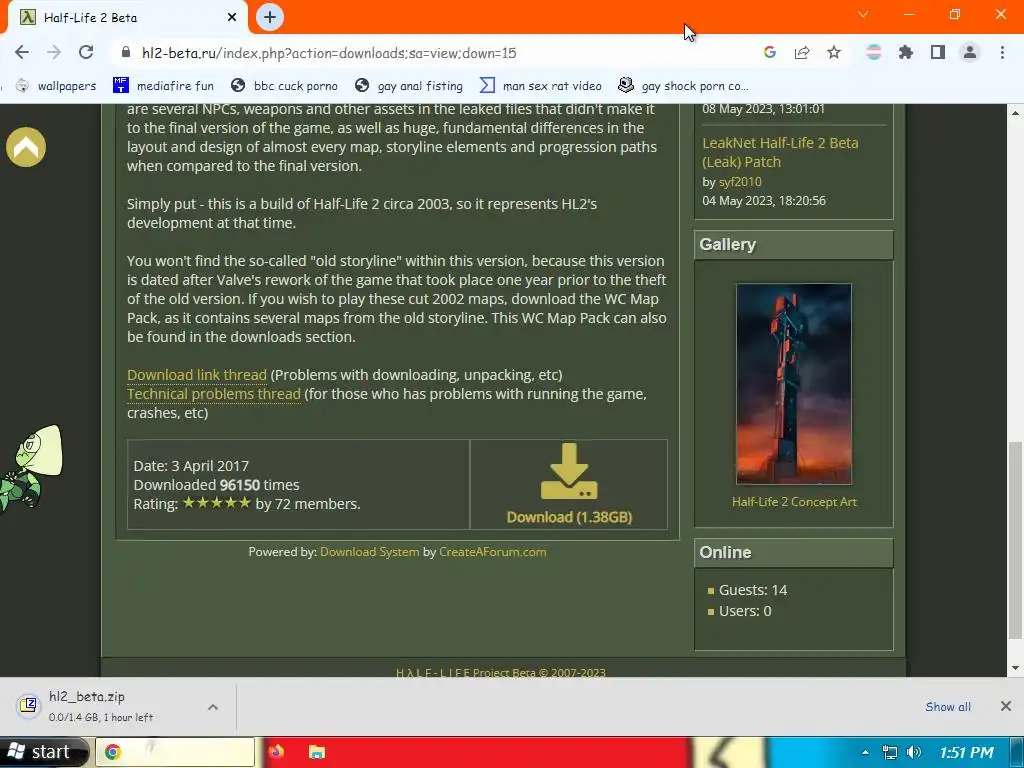The width and height of the screenshot is (1024, 768).
Task: Open the Chrome profile avatar
Action: [x=970, y=52]
